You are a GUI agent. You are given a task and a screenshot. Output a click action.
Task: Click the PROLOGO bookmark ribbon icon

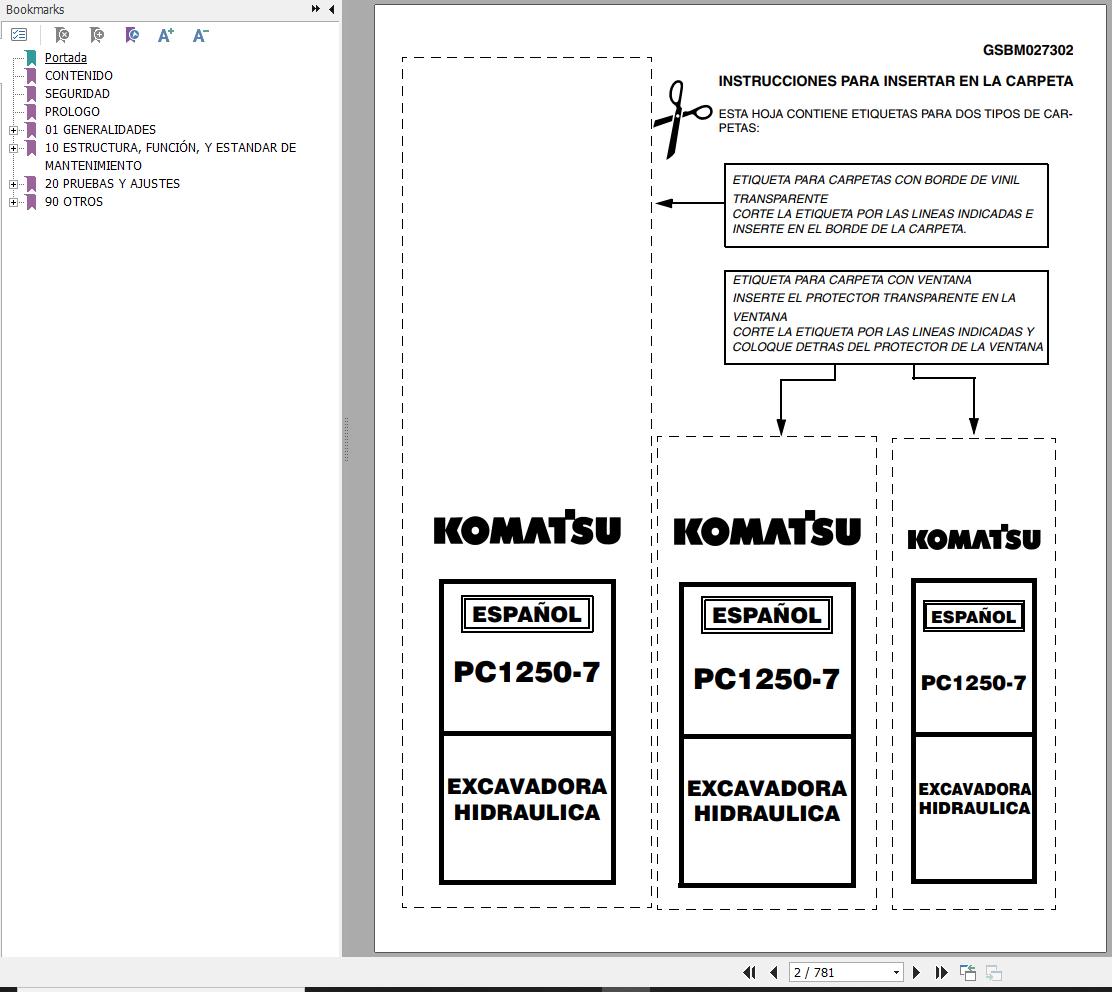click(31, 111)
